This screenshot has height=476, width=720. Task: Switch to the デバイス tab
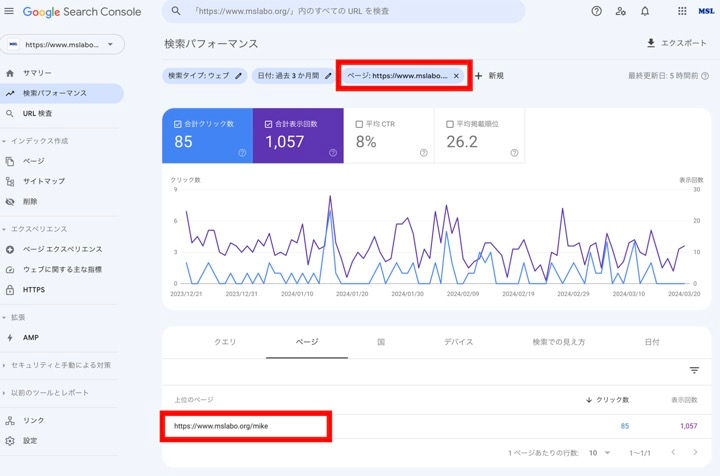(x=458, y=342)
